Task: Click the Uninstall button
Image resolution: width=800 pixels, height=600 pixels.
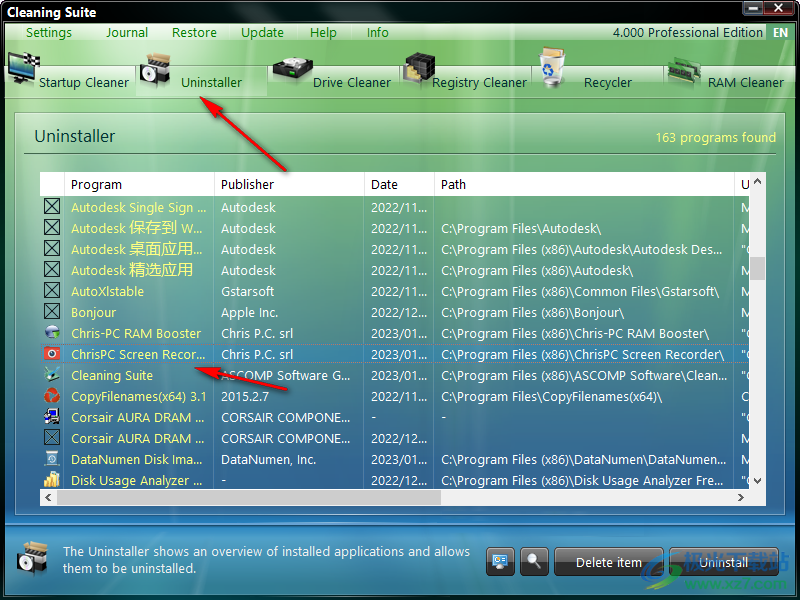Action: 723,562
